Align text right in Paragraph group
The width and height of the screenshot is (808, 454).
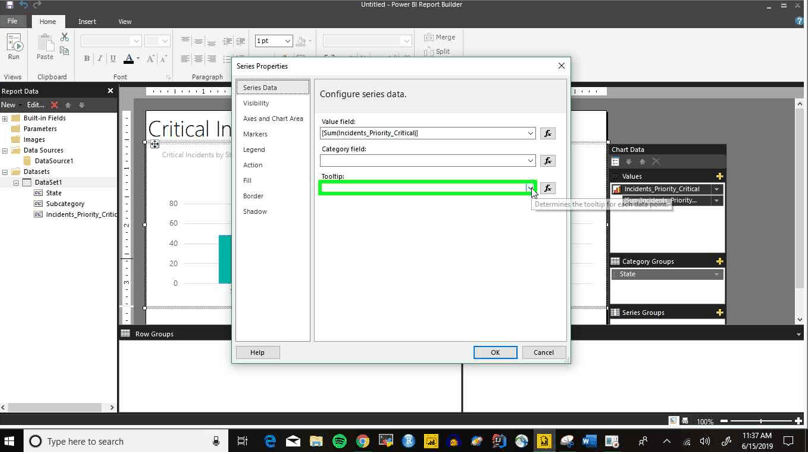point(211,59)
